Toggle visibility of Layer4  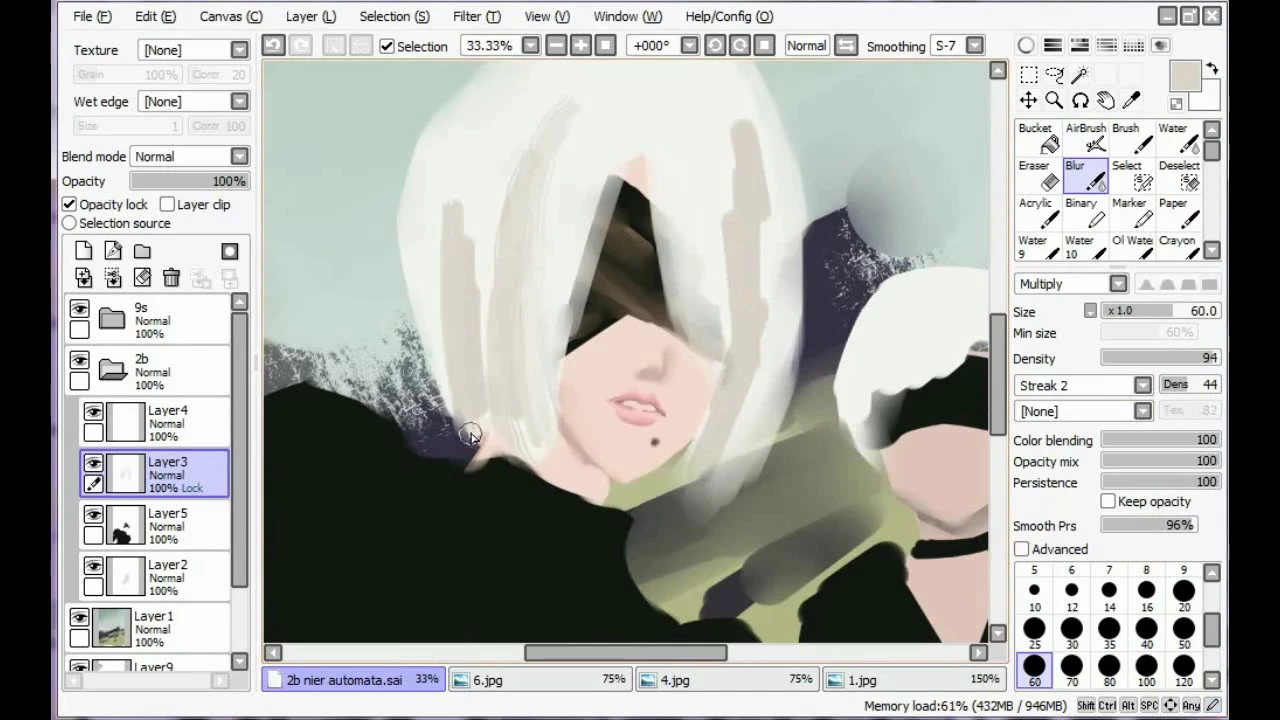tap(93, 412)
